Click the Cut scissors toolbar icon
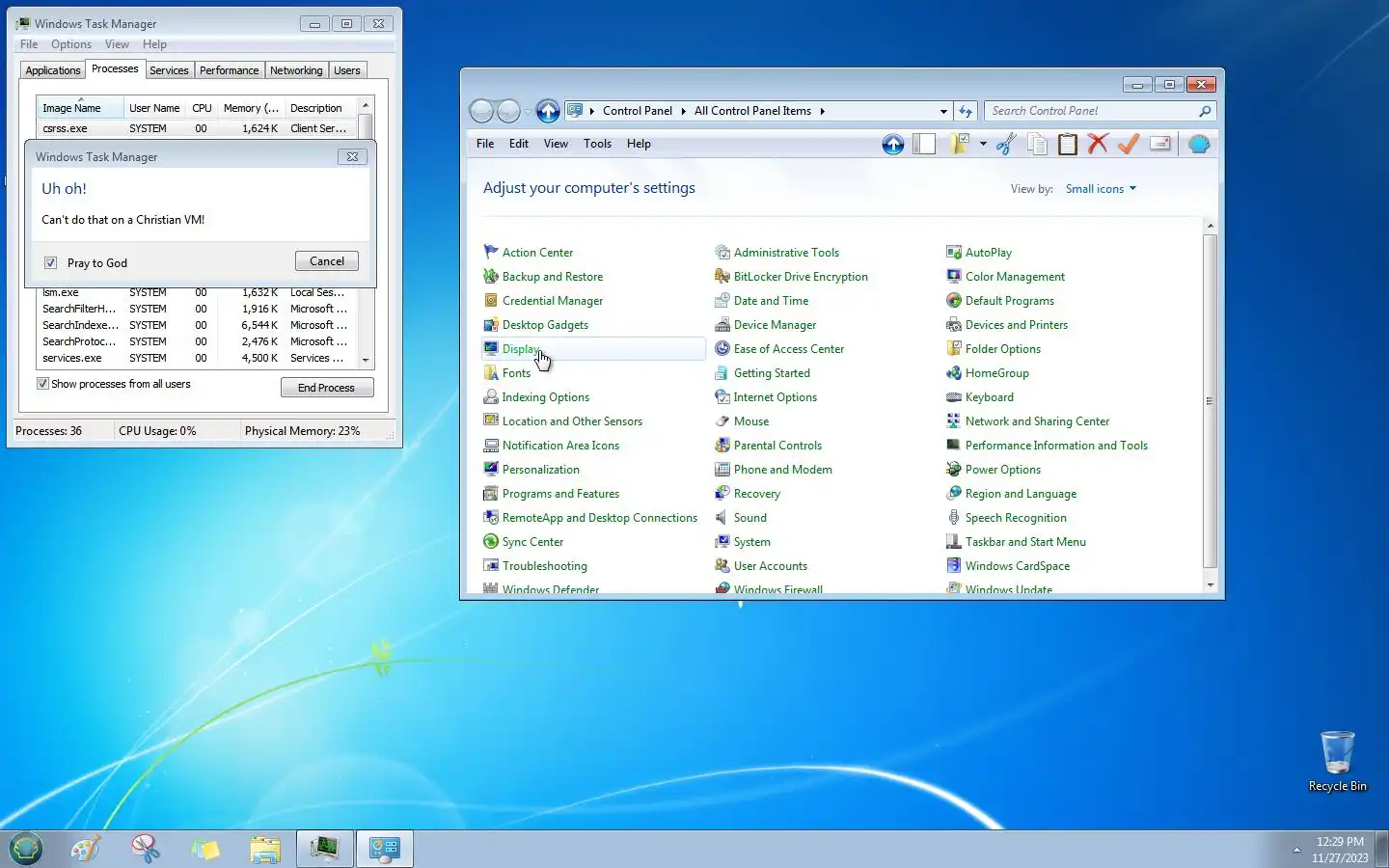Image resolution: width=1389 pixels, height=868 pixels. pyautogui.click(x=1006, y=145)
